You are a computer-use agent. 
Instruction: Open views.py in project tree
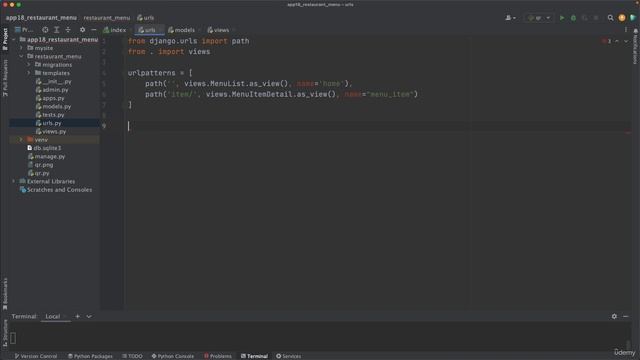51,131
